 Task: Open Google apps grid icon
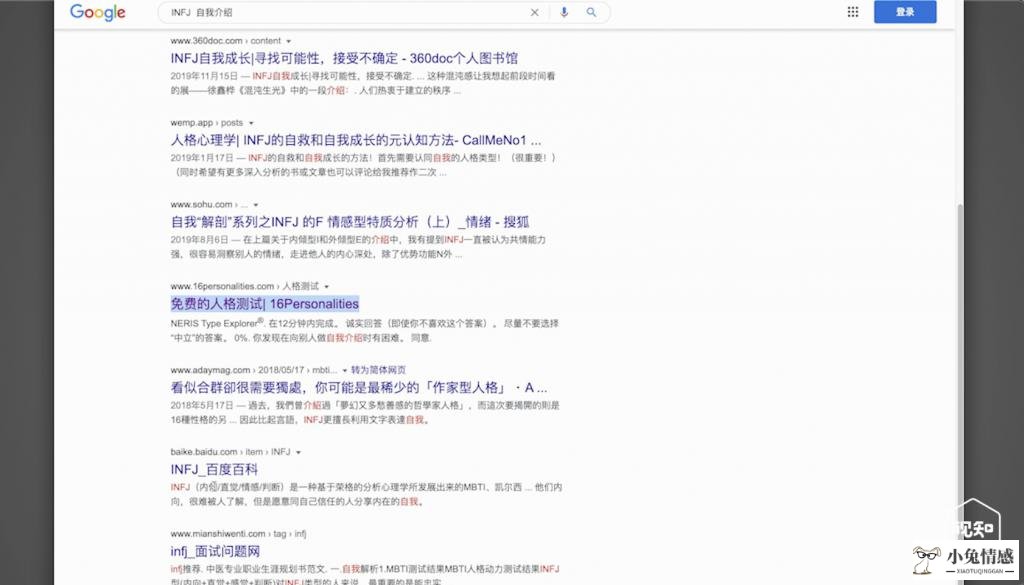coord(853,12)
